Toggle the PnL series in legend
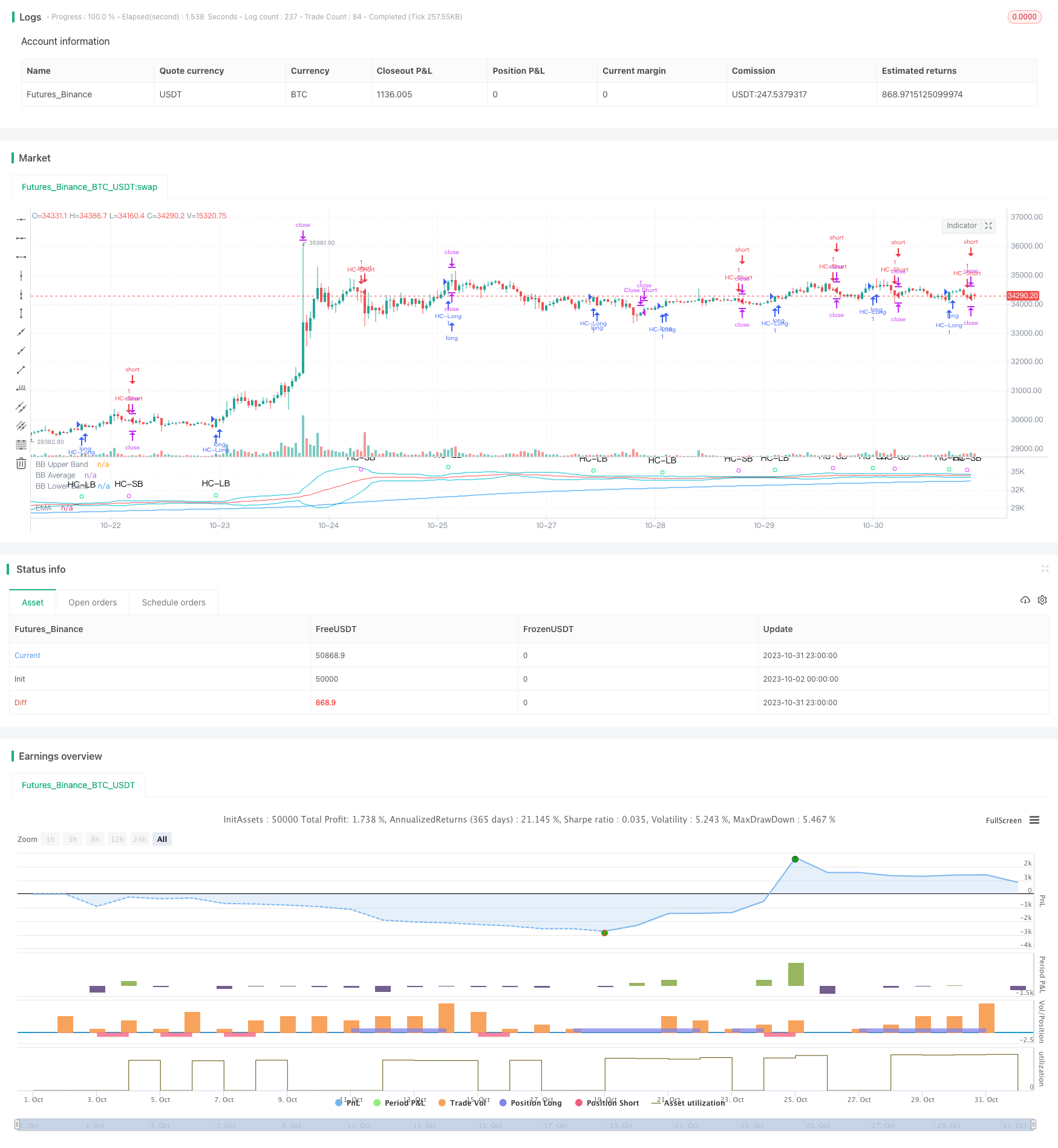The width and height of the screenshot is (1058, 1148). tap(348, 1103)
